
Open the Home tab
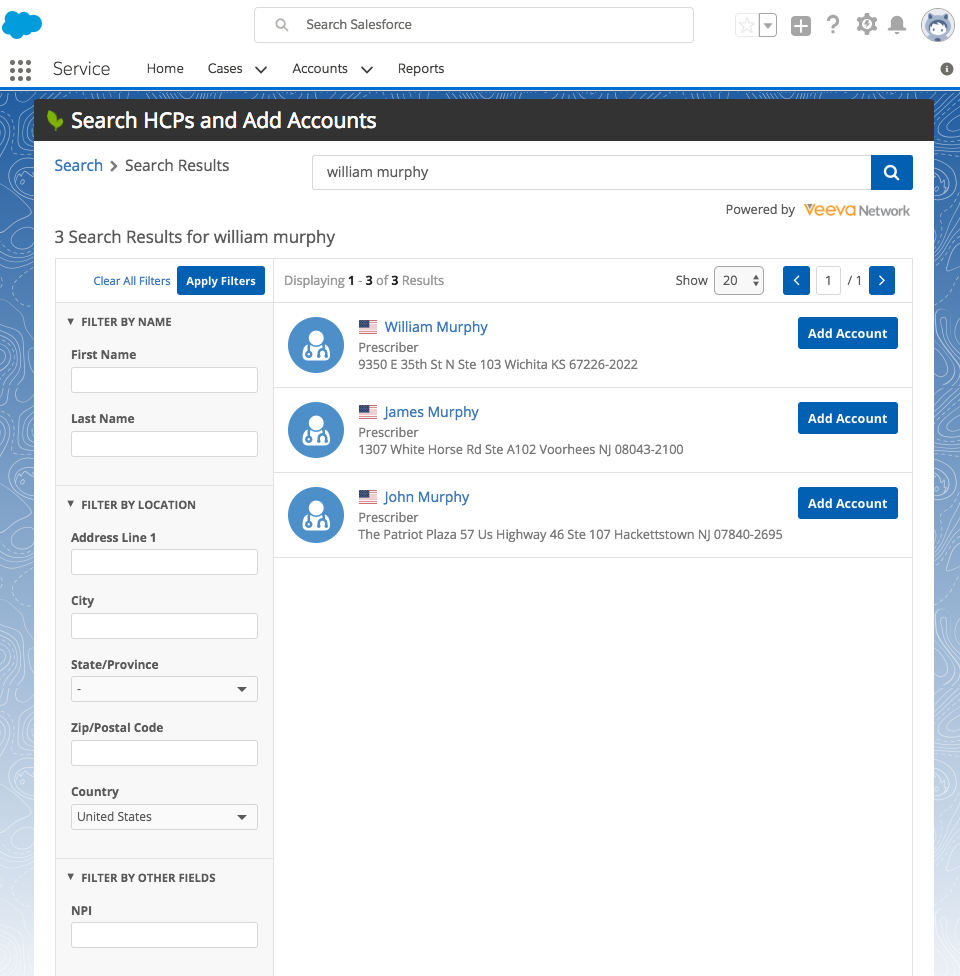(x=165, y=69)
